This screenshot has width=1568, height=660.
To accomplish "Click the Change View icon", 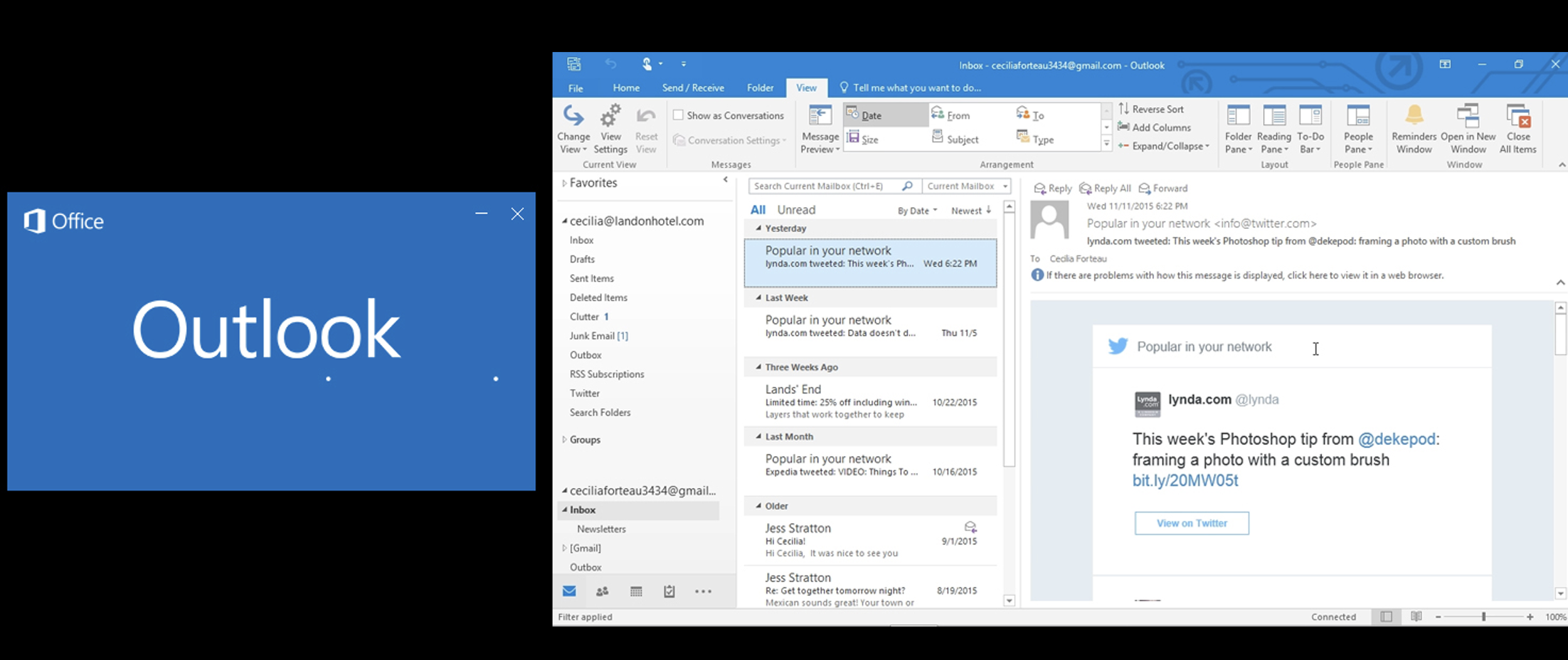I will point(573,115).
